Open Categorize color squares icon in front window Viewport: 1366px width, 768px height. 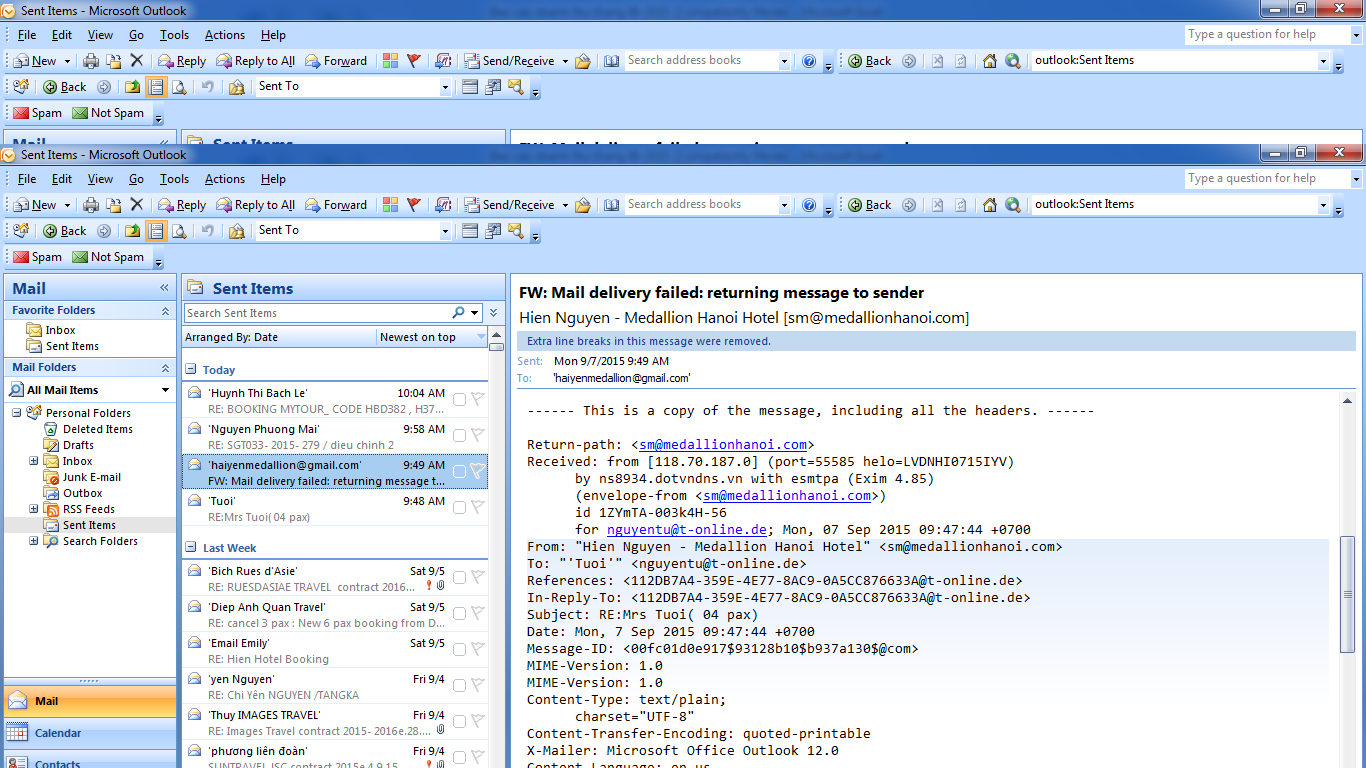[391, 204]
